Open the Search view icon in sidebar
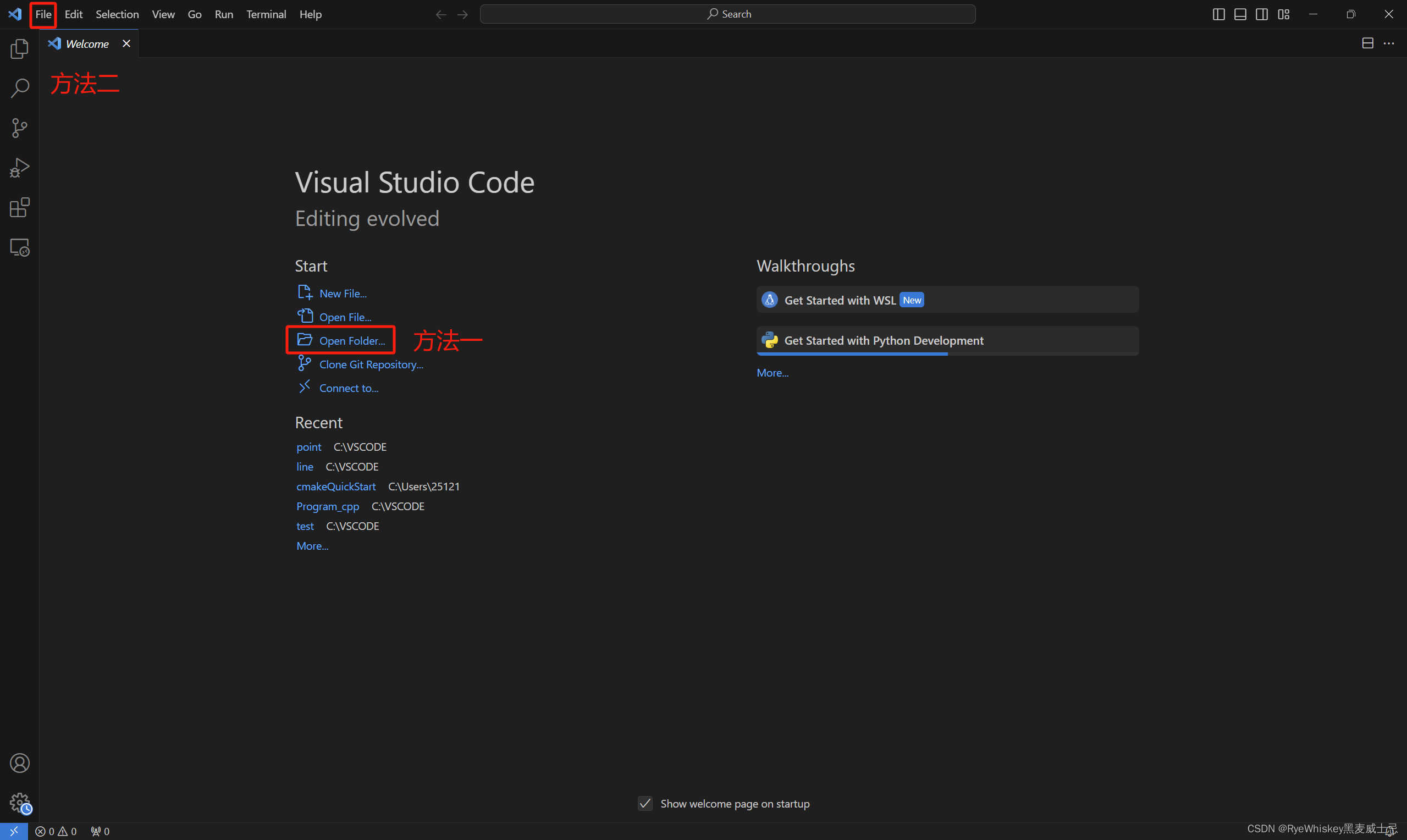The height and width of the screenshot is (840, 1407). pyautogui.click(x=20, y=89)
